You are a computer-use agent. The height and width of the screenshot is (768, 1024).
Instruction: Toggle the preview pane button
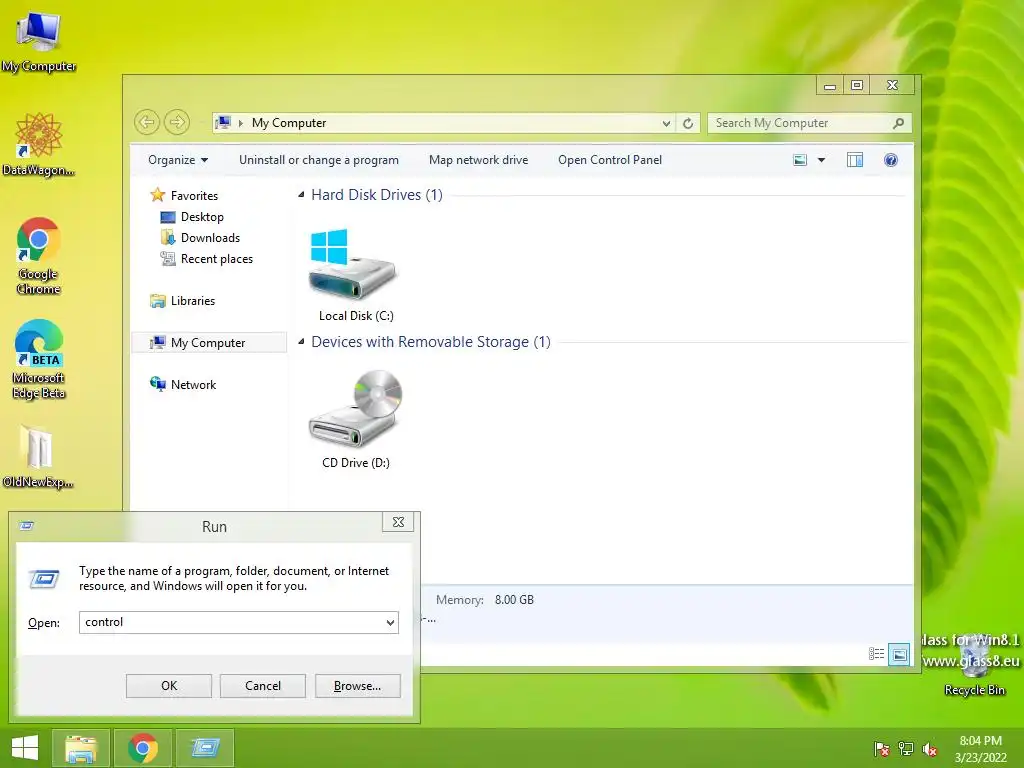pos(855,160)
